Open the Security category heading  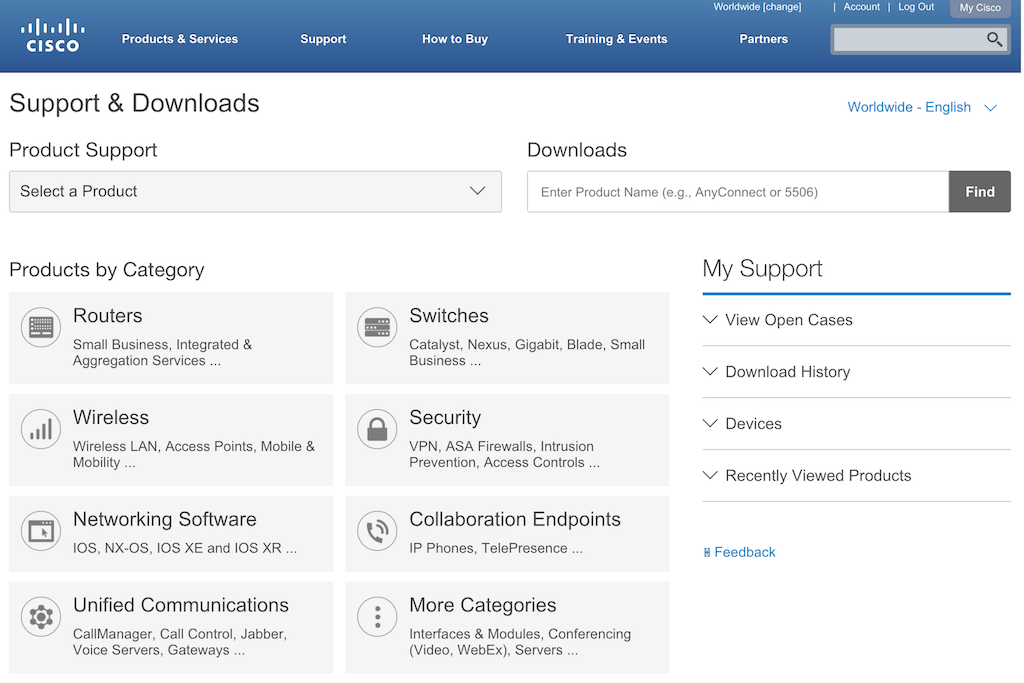(x=445, y=417)
